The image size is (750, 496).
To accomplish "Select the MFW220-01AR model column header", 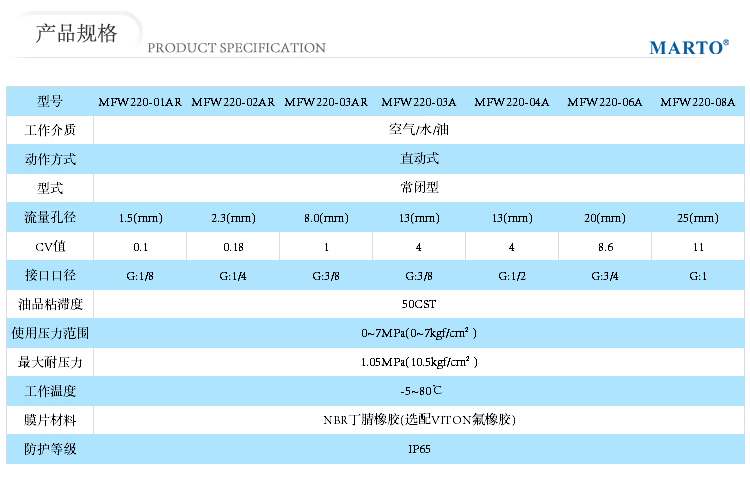I will (140, 102).
